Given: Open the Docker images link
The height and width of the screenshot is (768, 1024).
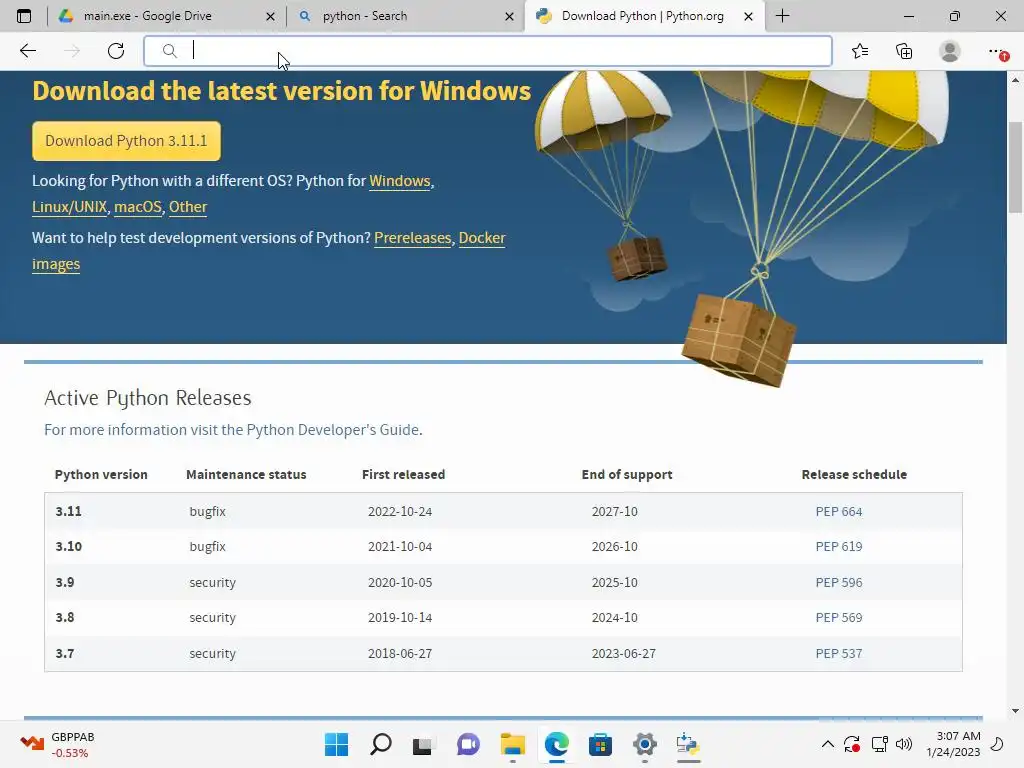Looking at the screenshot, I should [481, 238].
